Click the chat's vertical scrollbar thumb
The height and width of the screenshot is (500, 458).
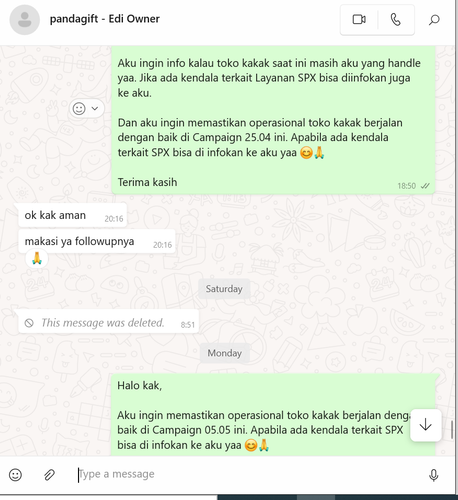click(452, 430)
